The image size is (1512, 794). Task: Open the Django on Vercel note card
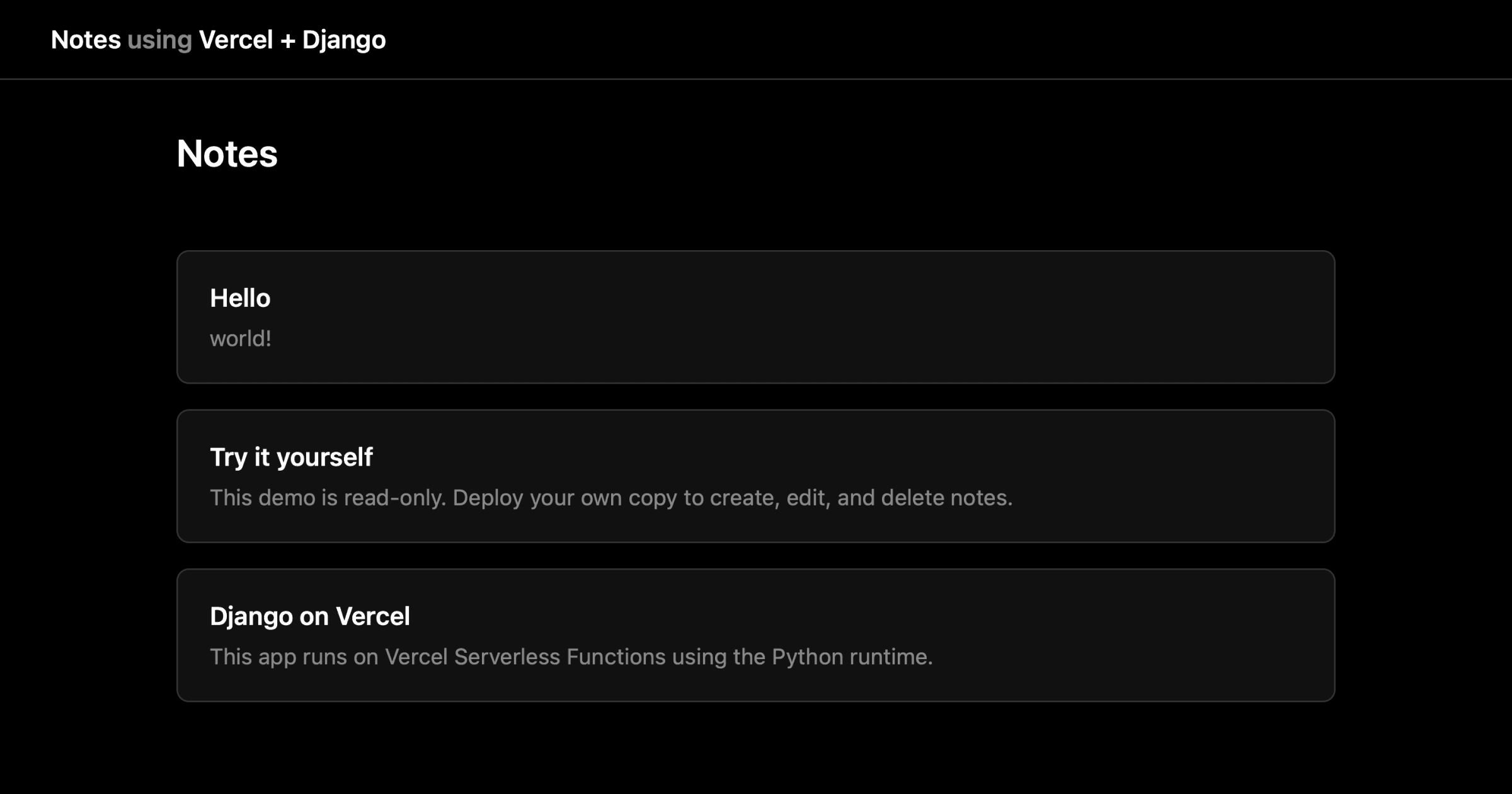[756, 636]
